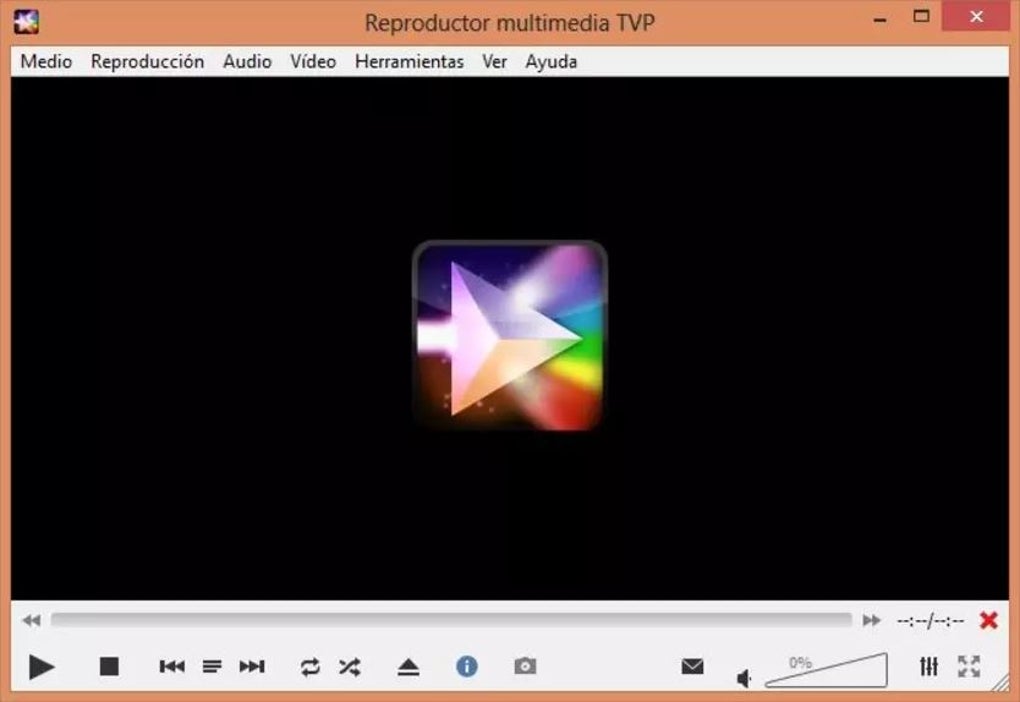Screen dimensions: 1020x702
Task: Click the red X next to the time display
Action: tap(989, 619)
